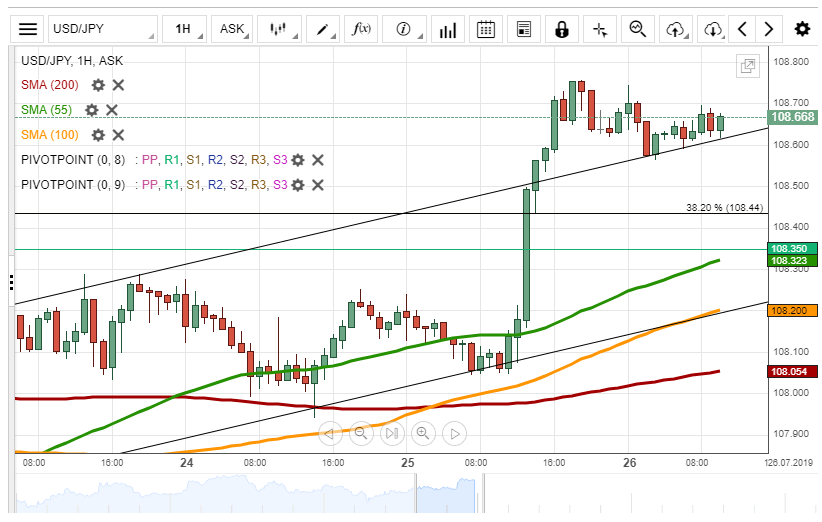This screenshot has height=522, width=822.
Task: Click the SMA (100) legend label
Action: point(50,135)
